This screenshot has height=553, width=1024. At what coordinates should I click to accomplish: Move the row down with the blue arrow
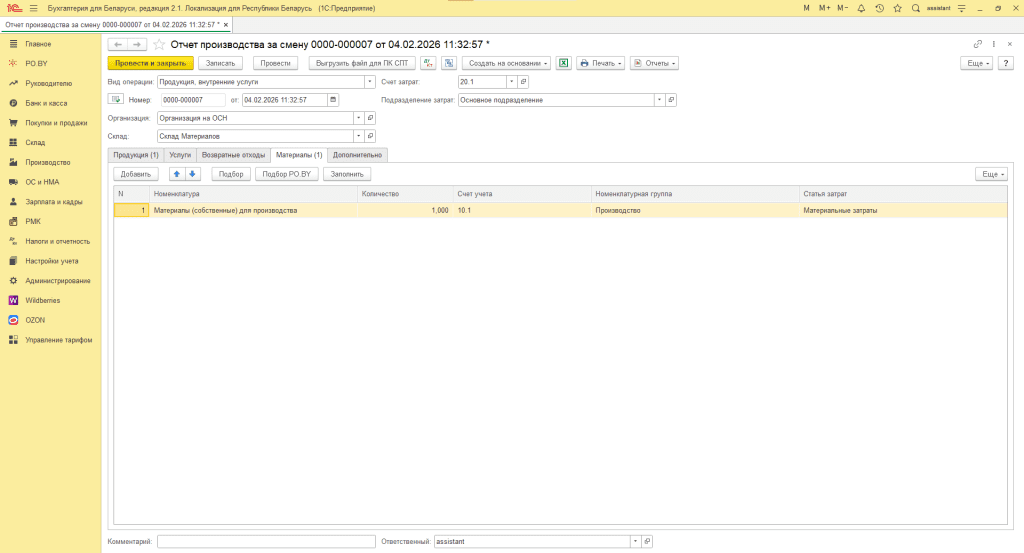click(192, 174)
